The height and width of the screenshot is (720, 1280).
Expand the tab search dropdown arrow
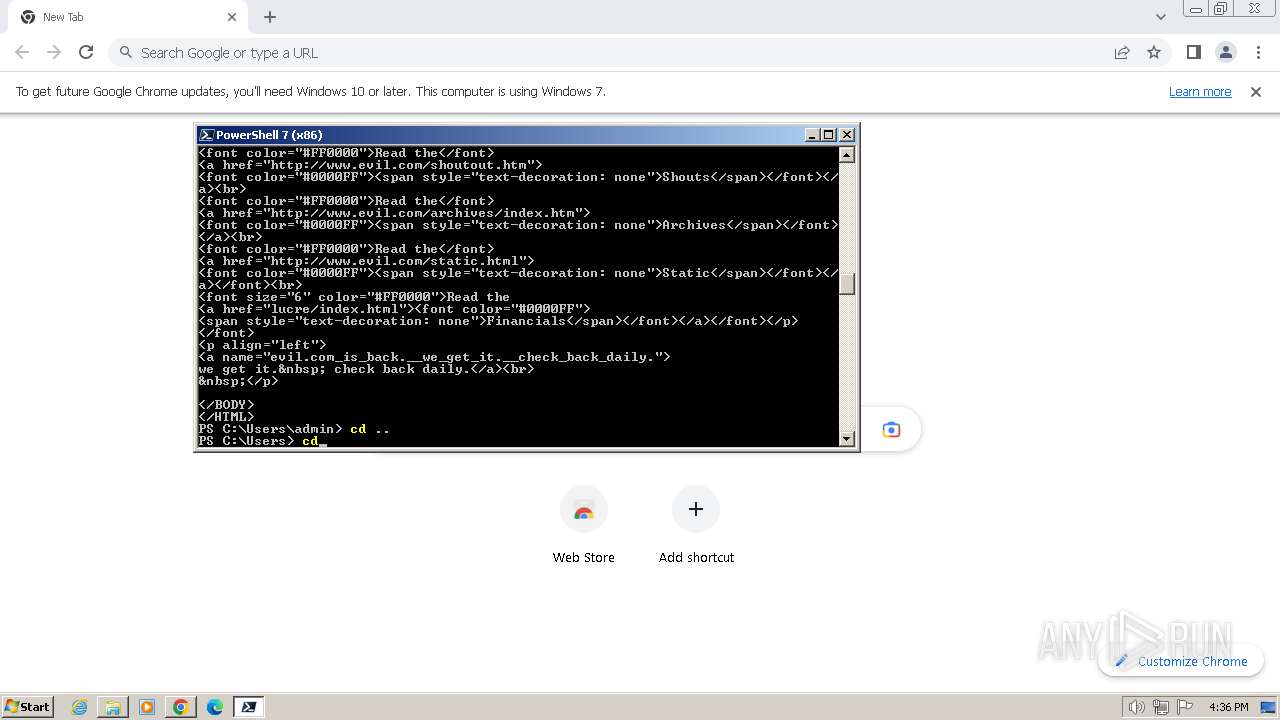[x=1160, y=17]
